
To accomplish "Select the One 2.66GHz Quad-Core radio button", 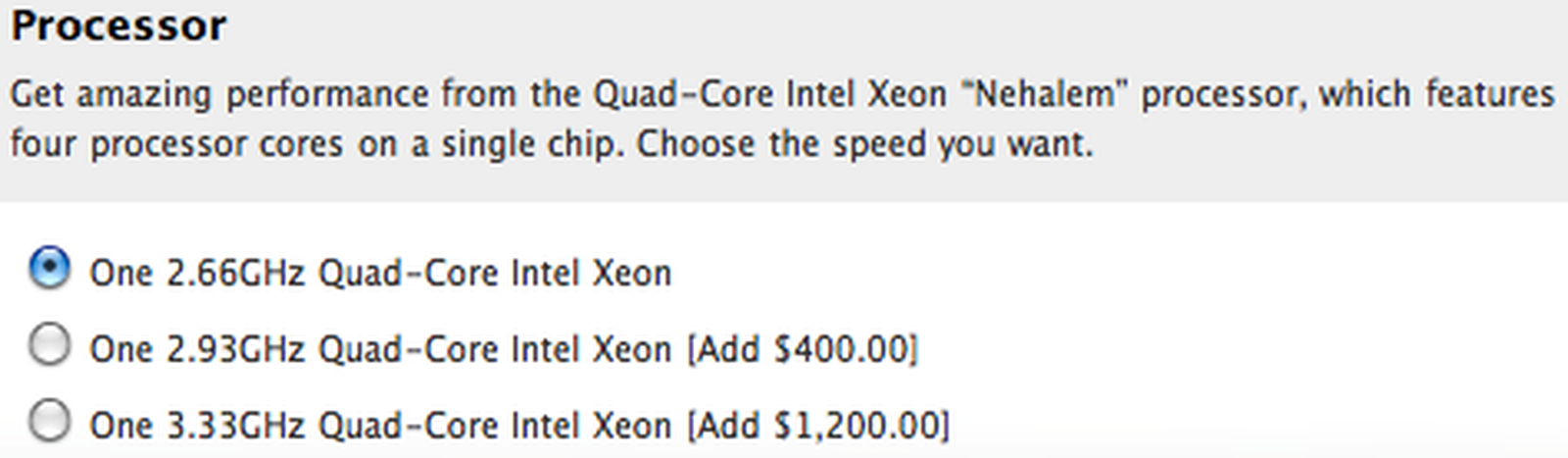I will [x=49, y=268].
